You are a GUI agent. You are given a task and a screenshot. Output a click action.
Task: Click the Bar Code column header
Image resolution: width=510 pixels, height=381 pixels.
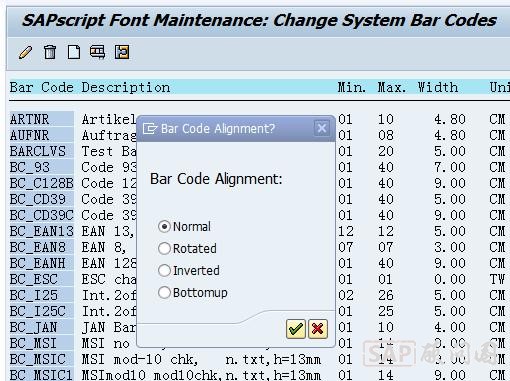(41, 88)
